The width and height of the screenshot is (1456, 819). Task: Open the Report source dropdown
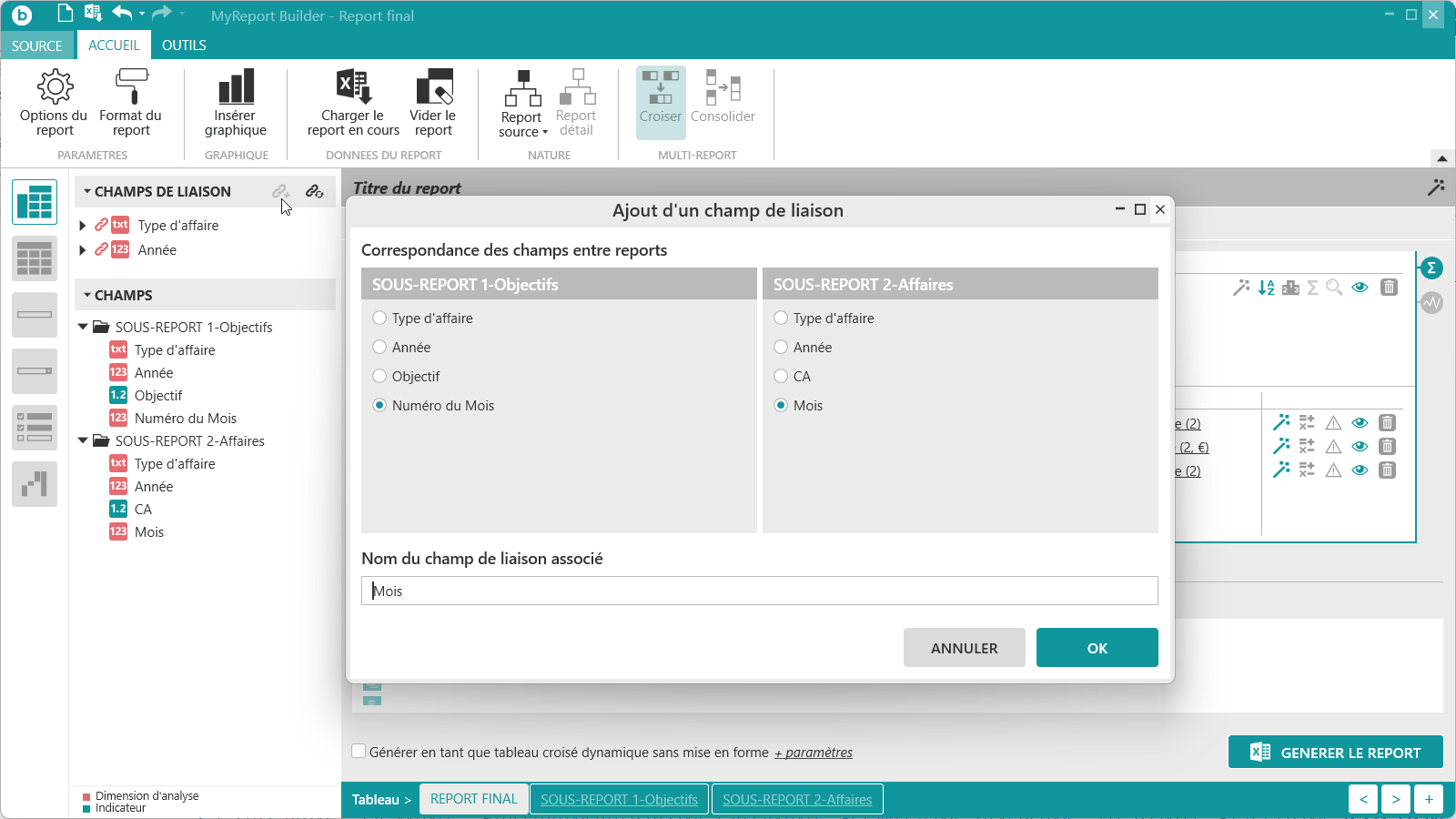click(523, 103)
